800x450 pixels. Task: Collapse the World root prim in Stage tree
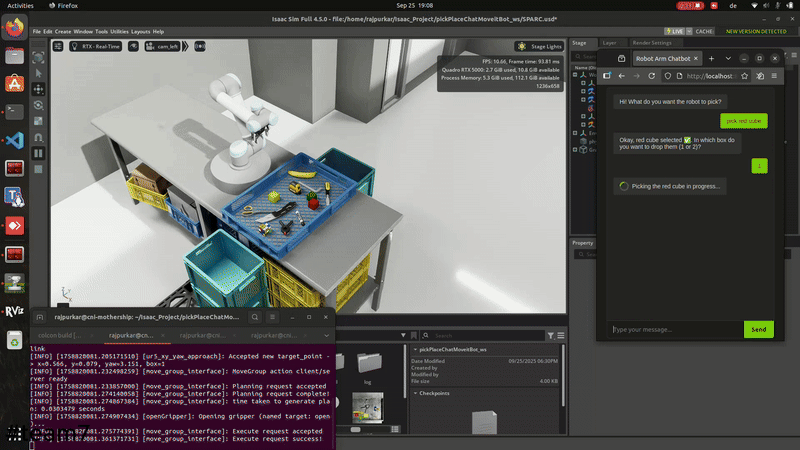point(575,75)
